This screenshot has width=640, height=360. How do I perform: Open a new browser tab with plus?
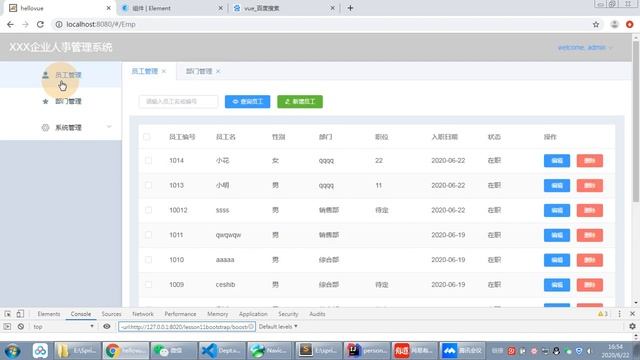click(350, 8)
